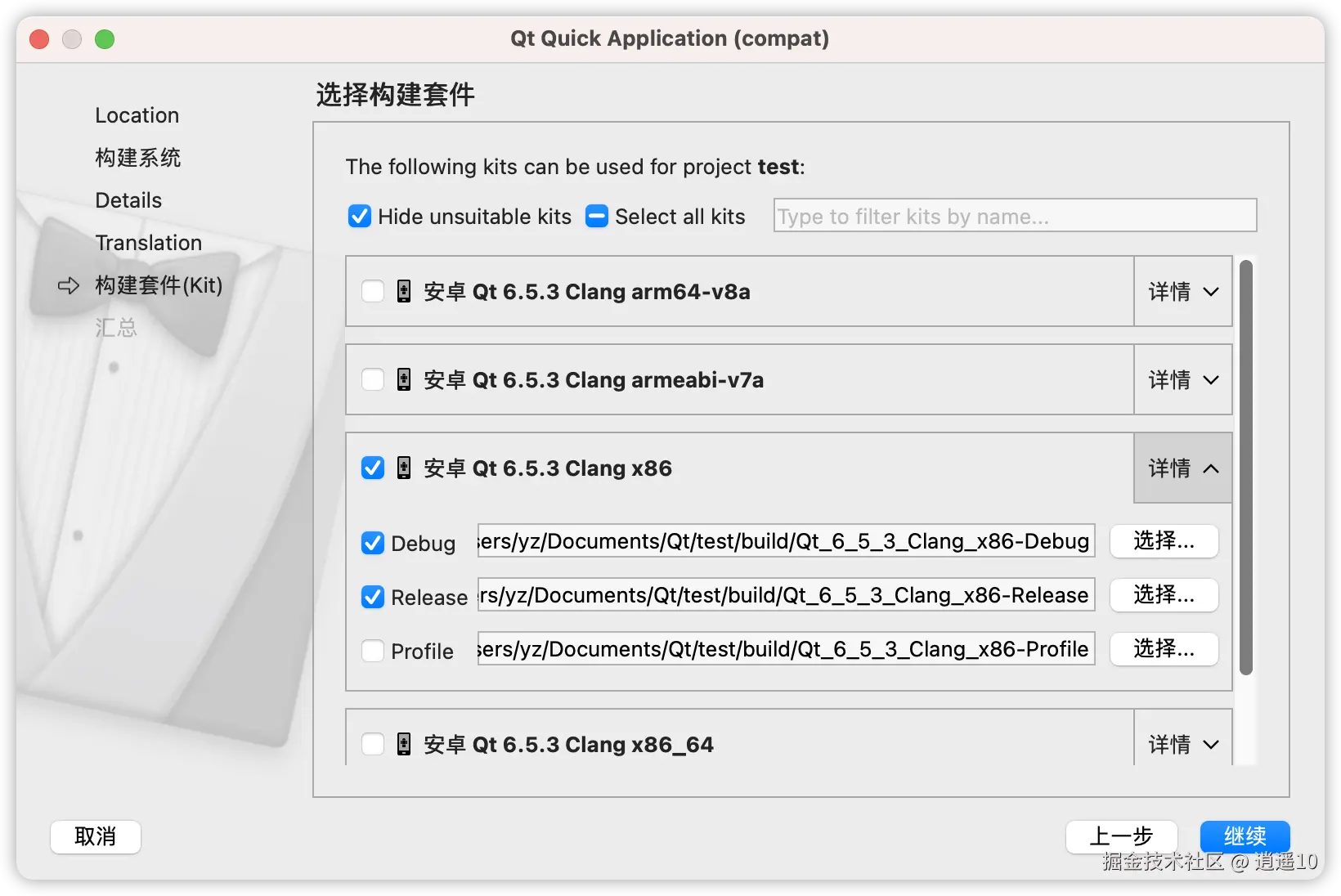Screen dimensions: 1341x896
Task: Click the Release build directory path field
Action: 787,595
